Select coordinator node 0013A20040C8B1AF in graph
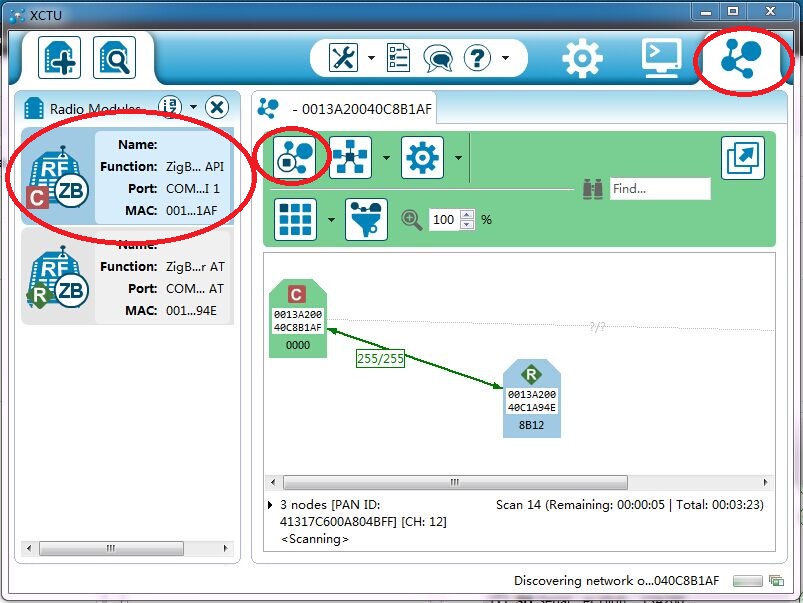This screenshot has height=603, width=803. pyautogui.click(x=298, y=318)
